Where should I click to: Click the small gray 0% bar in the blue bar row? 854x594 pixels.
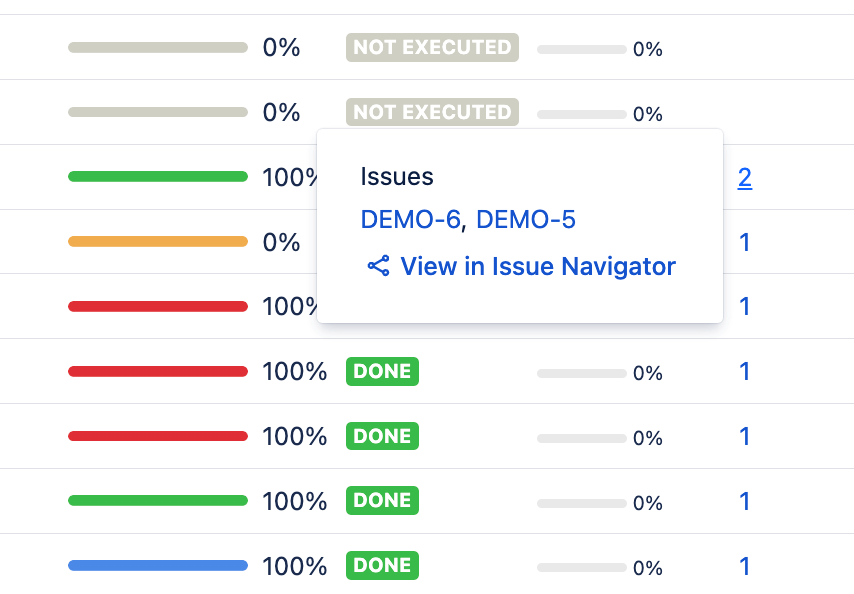tap(582, 567)
